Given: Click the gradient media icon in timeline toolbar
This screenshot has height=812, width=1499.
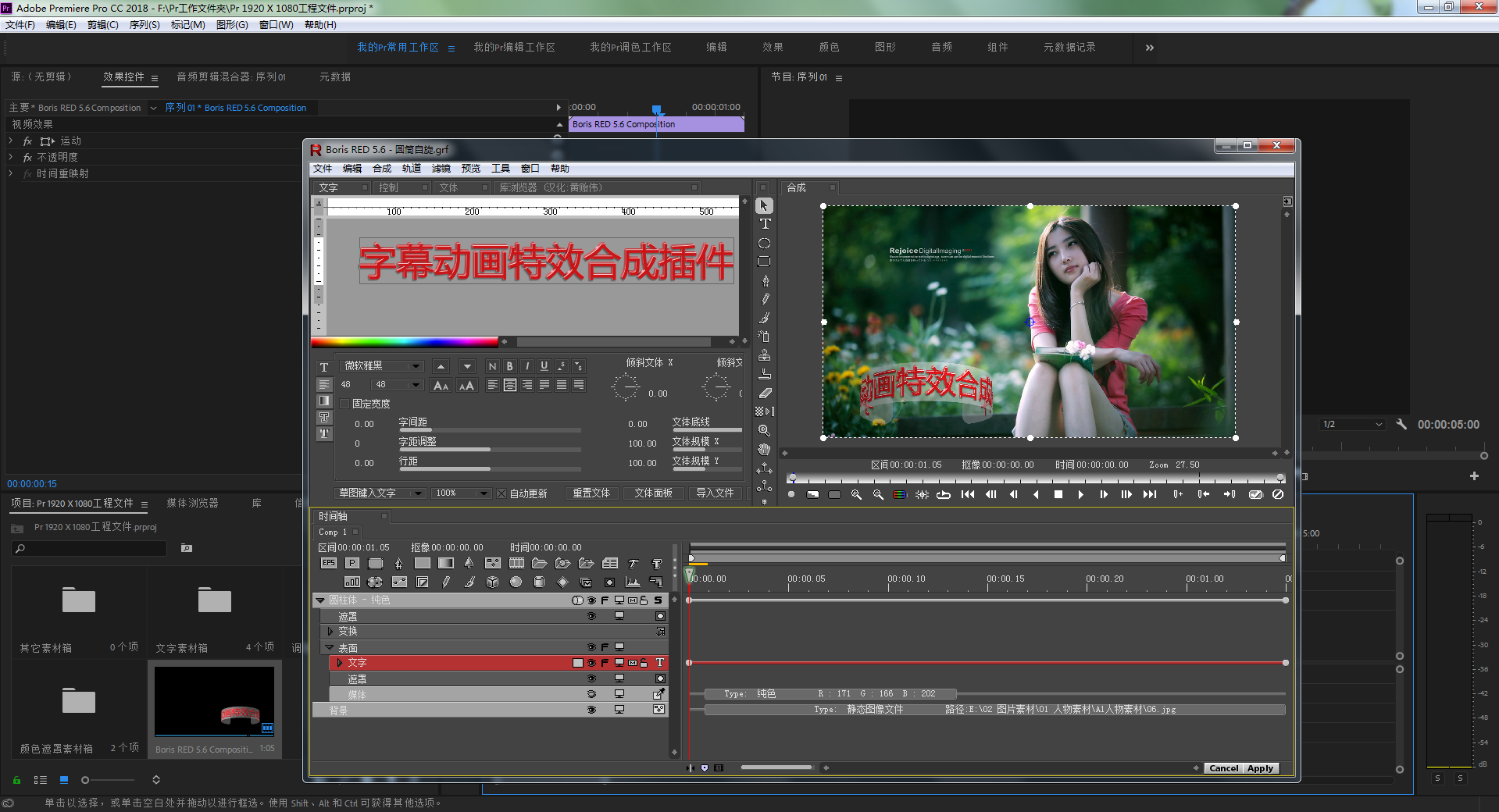Looking at the screenshot, I should click(446, 563).
